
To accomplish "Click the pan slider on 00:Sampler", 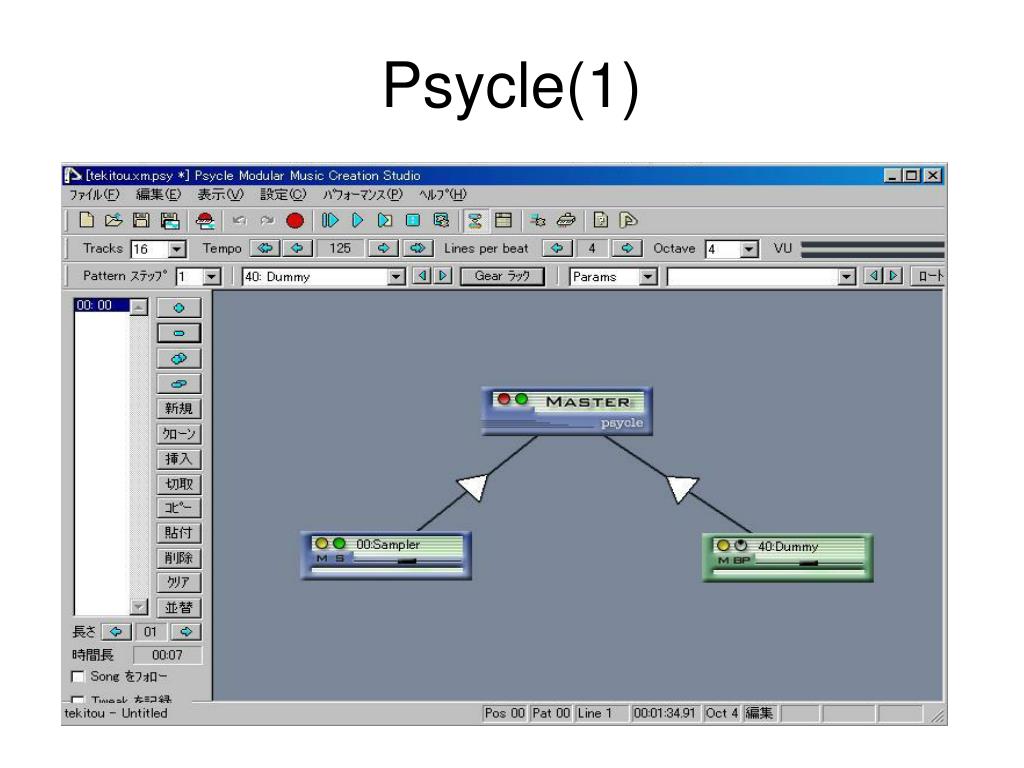I will [x=406, y=560].
